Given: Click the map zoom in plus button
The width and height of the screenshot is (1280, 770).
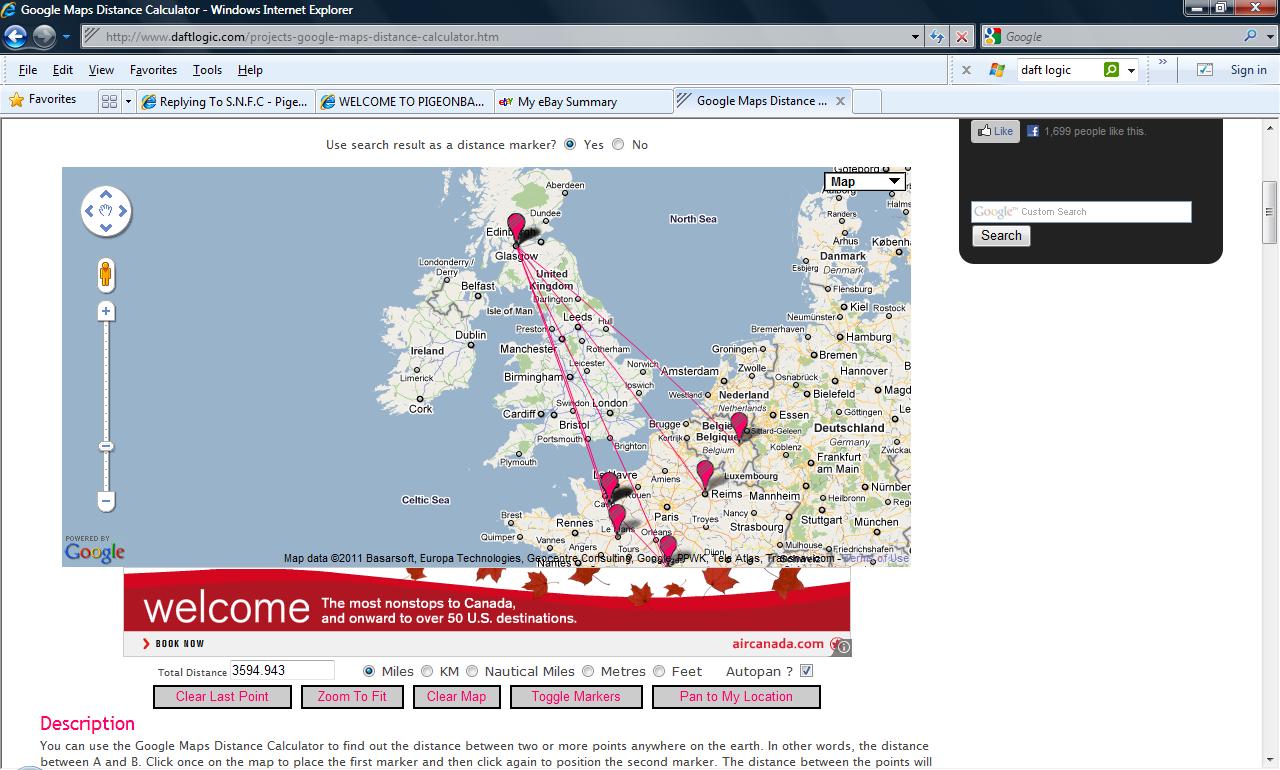Looking at the screenshot, I should 106,312.
